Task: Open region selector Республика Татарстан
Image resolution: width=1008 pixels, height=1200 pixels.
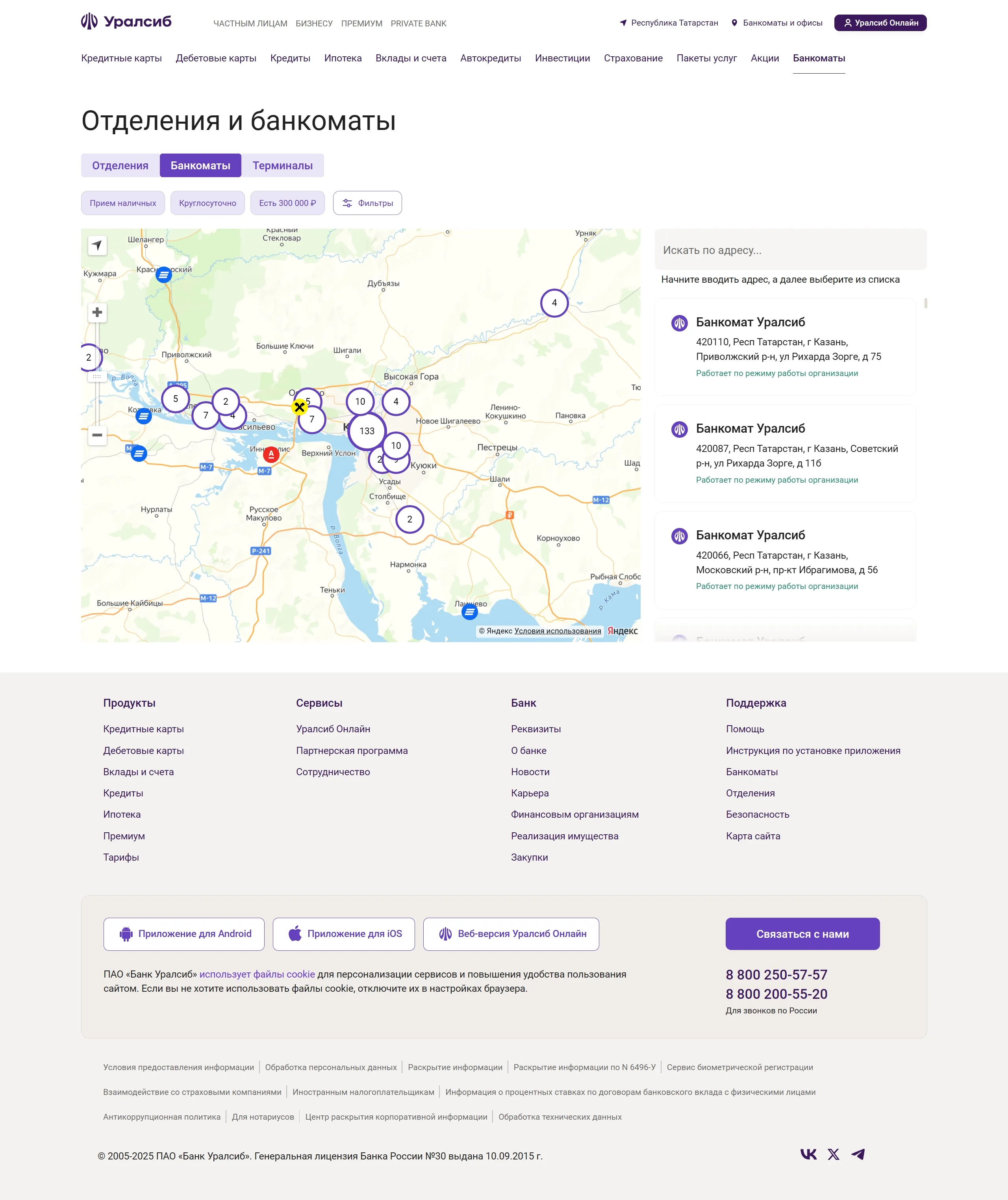Action: (669, 23)
